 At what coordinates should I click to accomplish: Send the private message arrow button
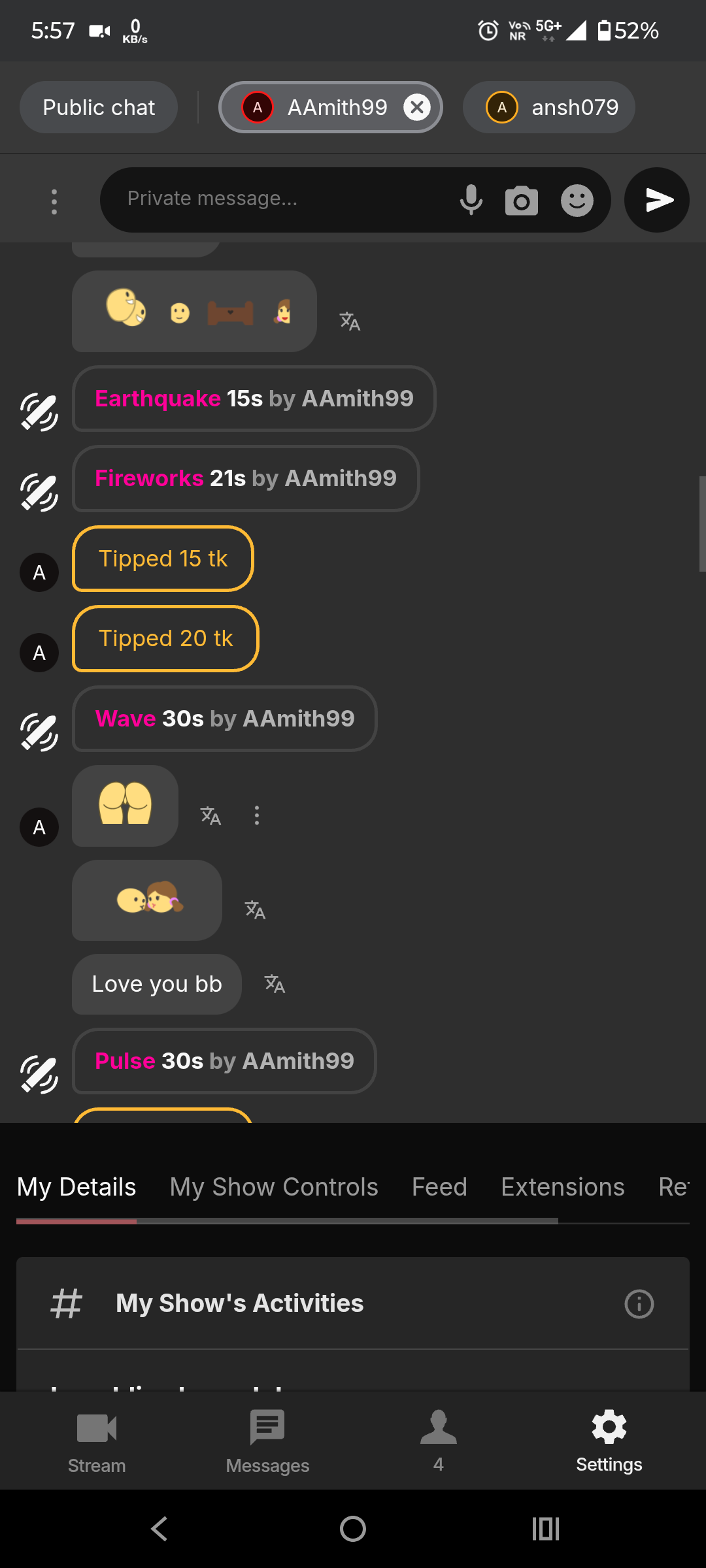tap(657, 200)
